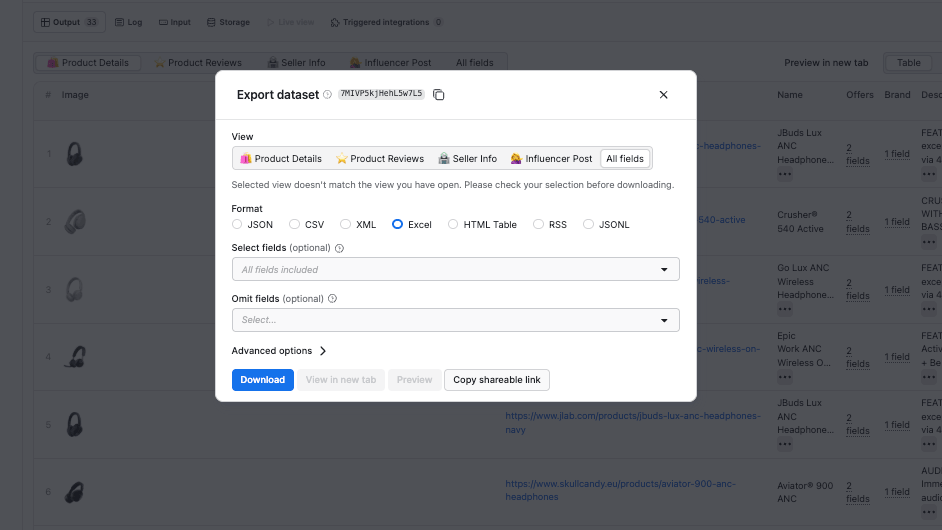Viewport: 942px width, 530px height.
Task: Open the aviator-900-anc-headphones product link
Action: coord(620,490)
